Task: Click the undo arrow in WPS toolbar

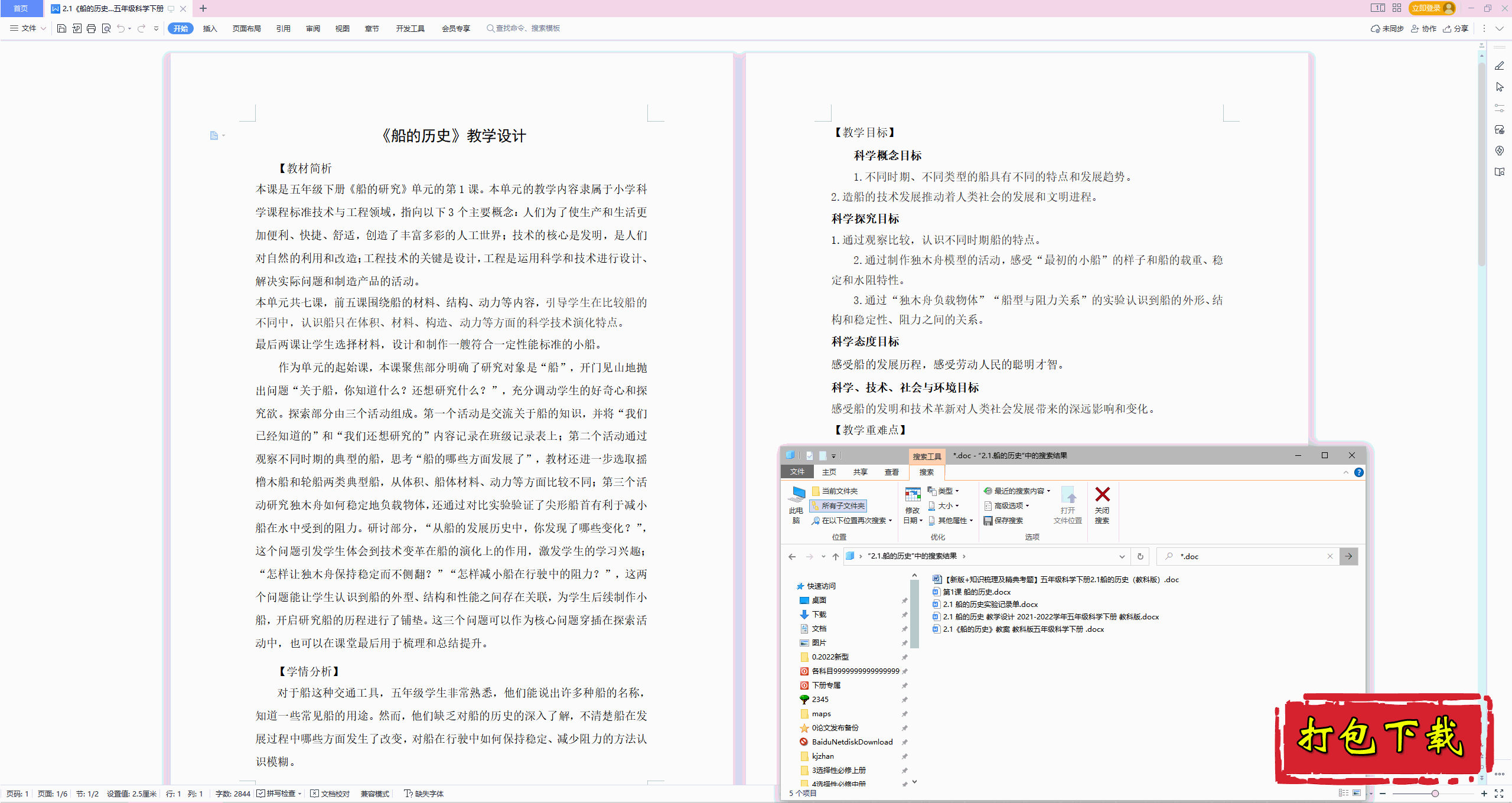Action: click(x=120, y=28)
